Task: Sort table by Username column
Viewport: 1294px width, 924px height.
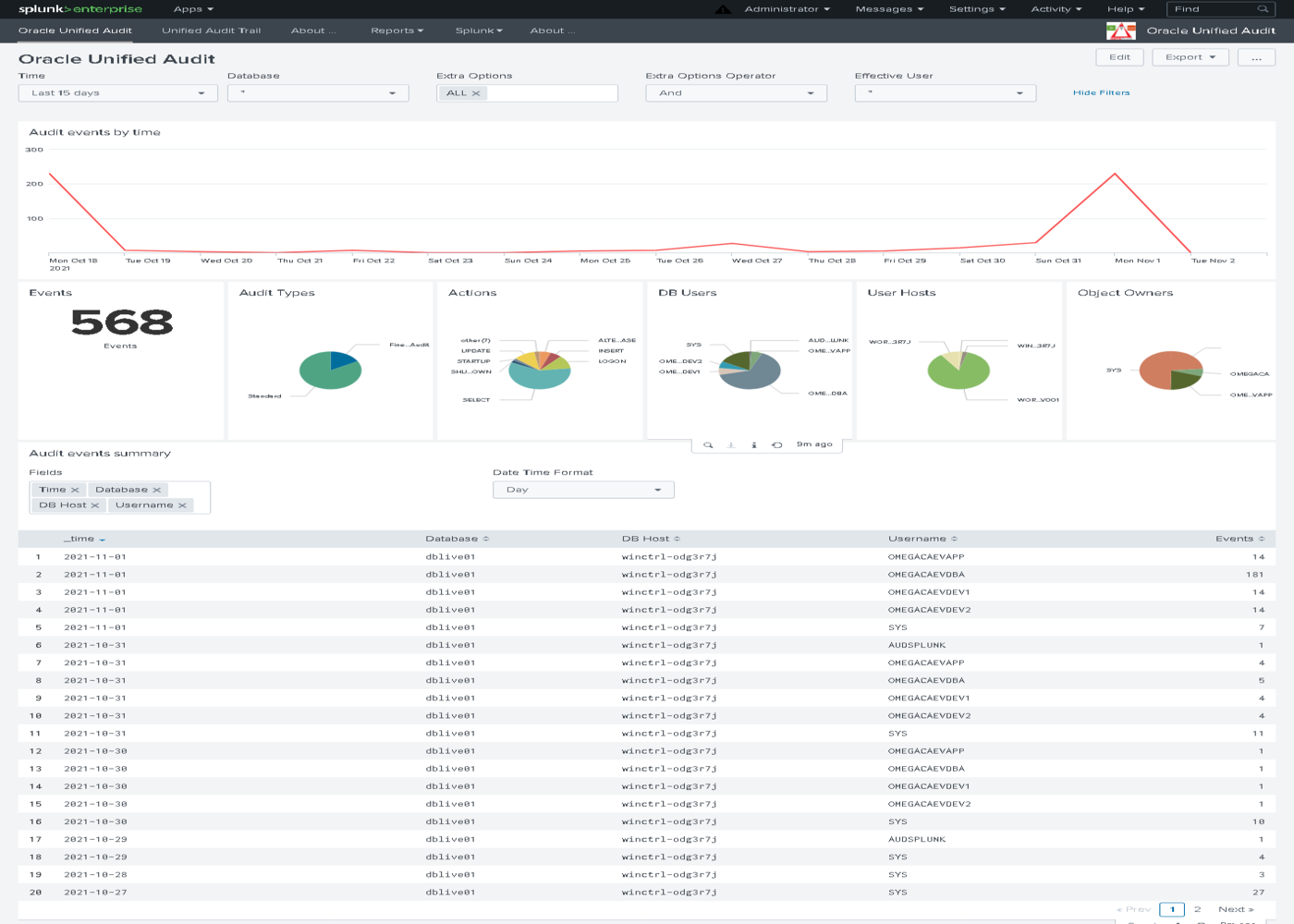Action: pos(922,539)
